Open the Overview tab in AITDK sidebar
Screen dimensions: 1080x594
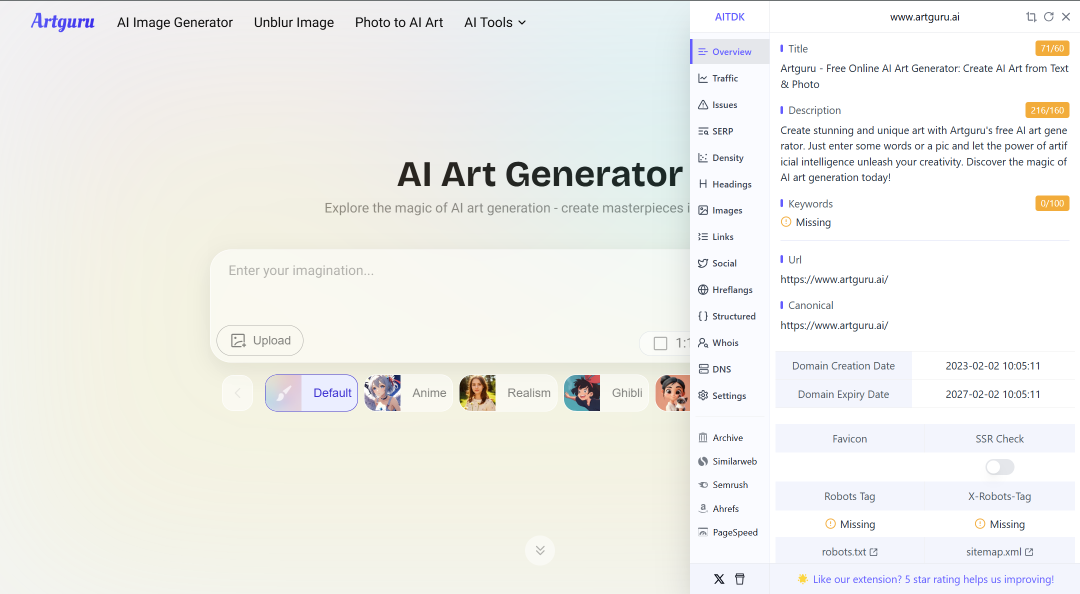pyautogui.click(x=729, y=52)
